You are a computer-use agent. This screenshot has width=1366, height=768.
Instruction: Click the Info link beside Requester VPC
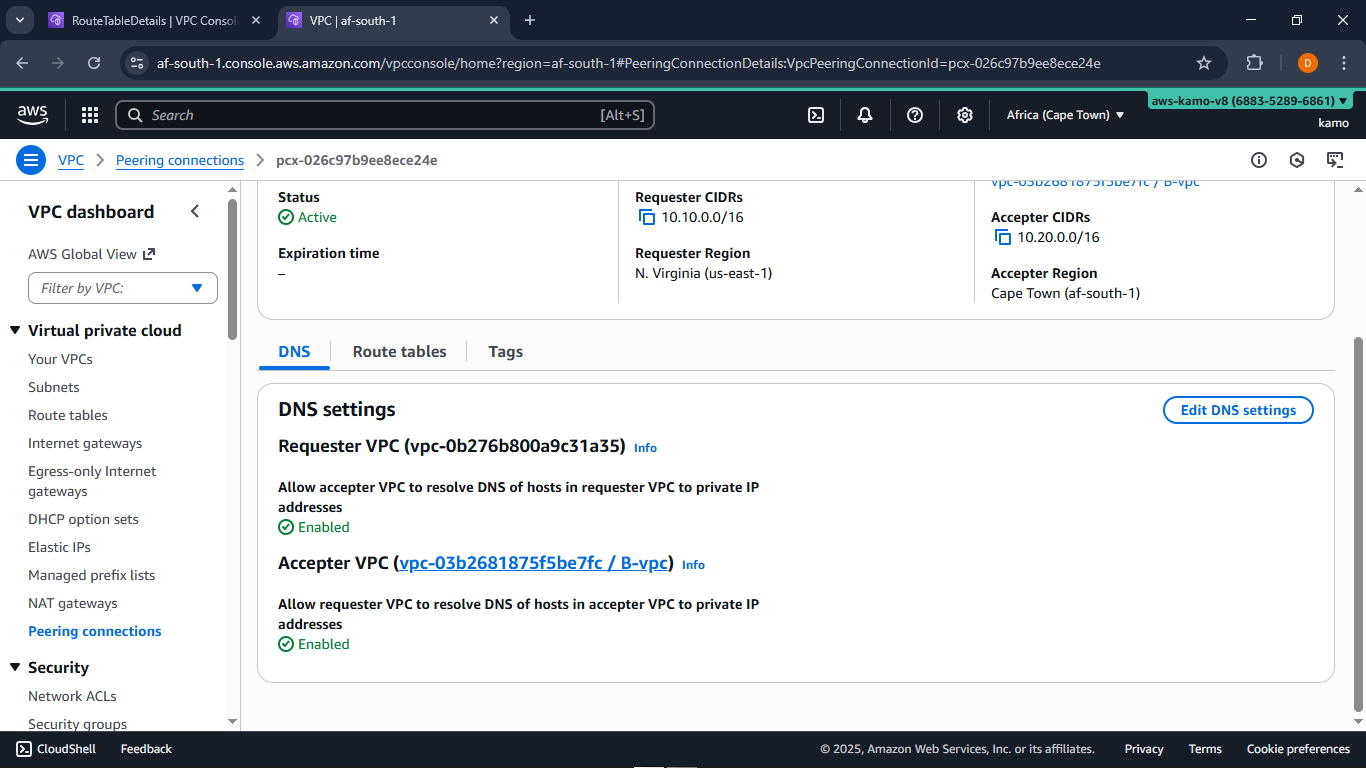645,448
